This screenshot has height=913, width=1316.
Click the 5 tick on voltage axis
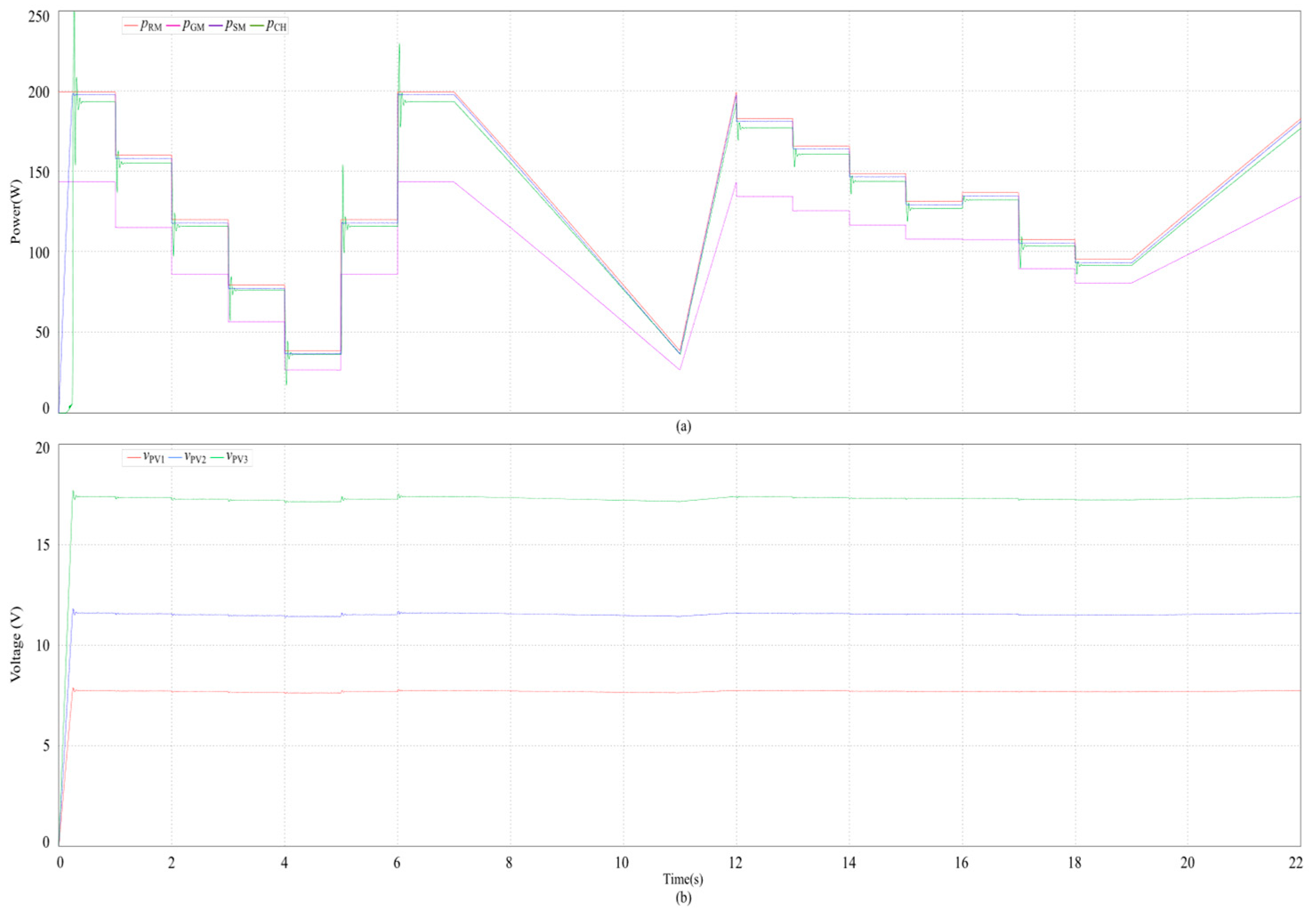46,745
